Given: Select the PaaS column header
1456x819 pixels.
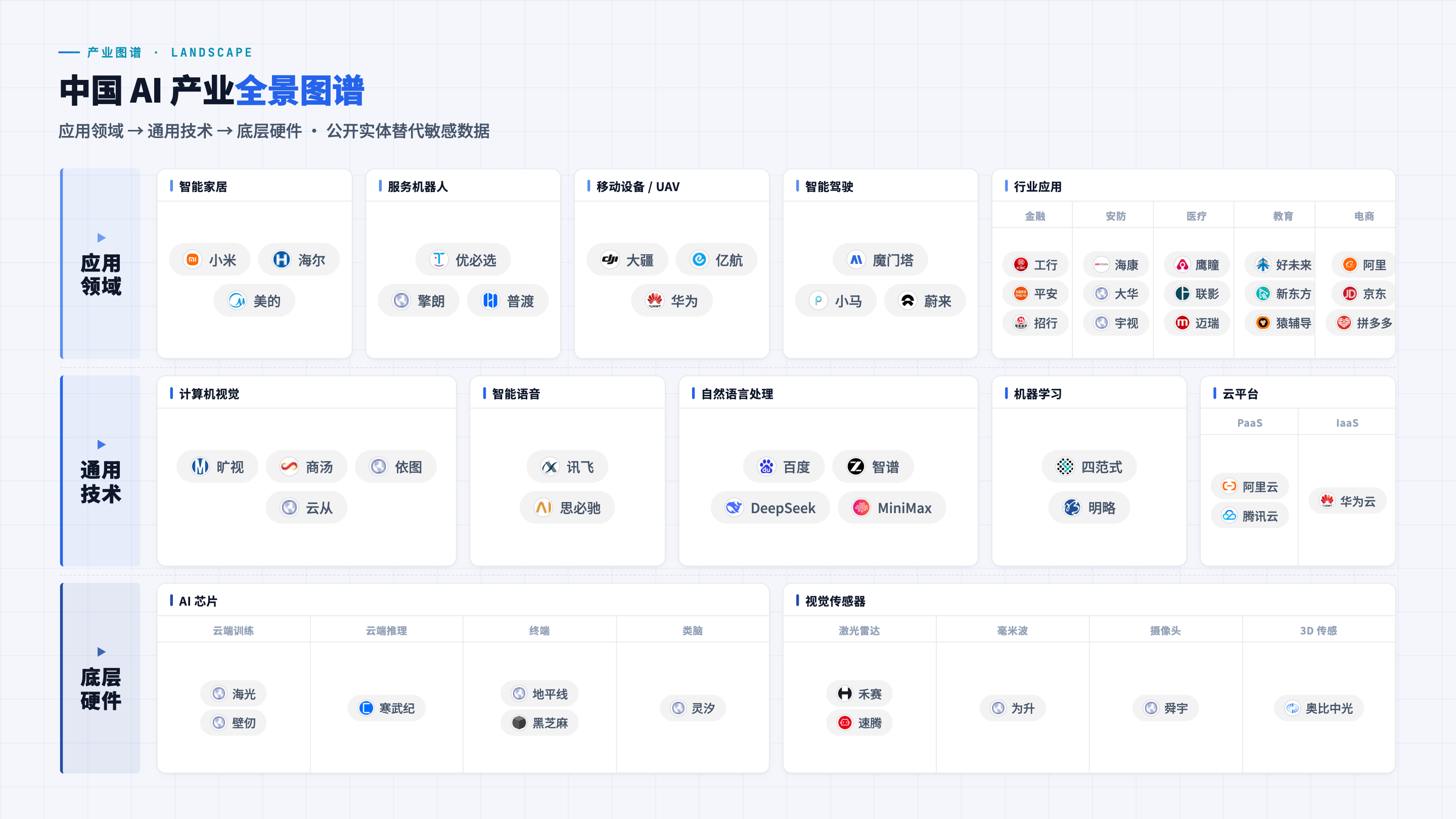Looking at the screenshot, I should [1250, 423].
